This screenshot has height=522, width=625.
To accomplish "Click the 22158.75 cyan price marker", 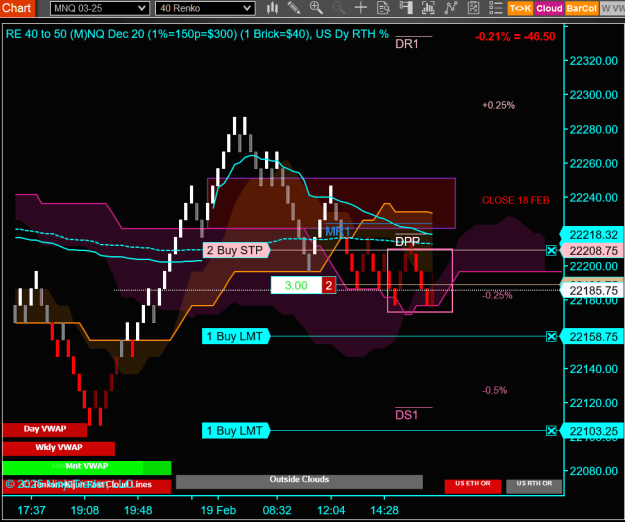I will tap(593, 337).
